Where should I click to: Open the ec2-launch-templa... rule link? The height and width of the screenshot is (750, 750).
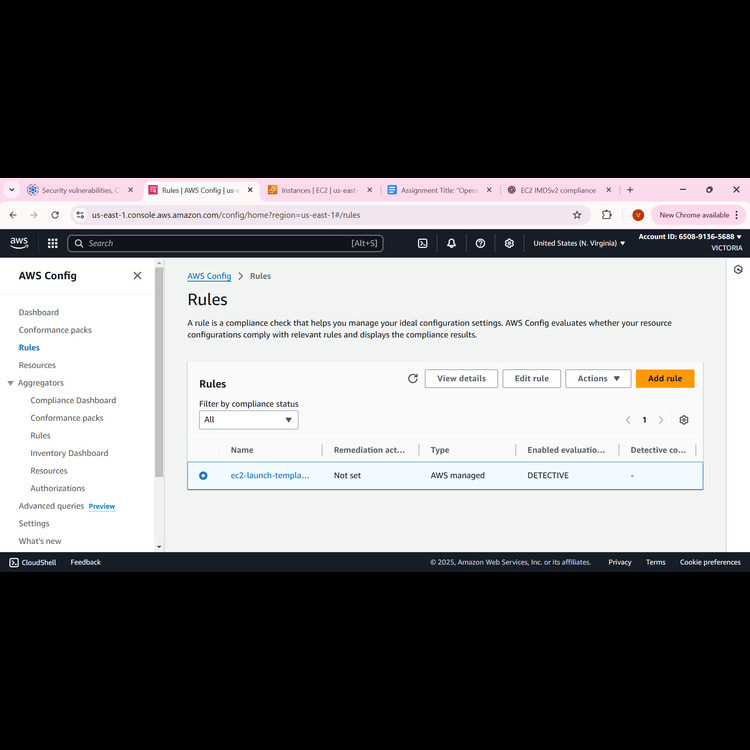(x=270, y=475)
